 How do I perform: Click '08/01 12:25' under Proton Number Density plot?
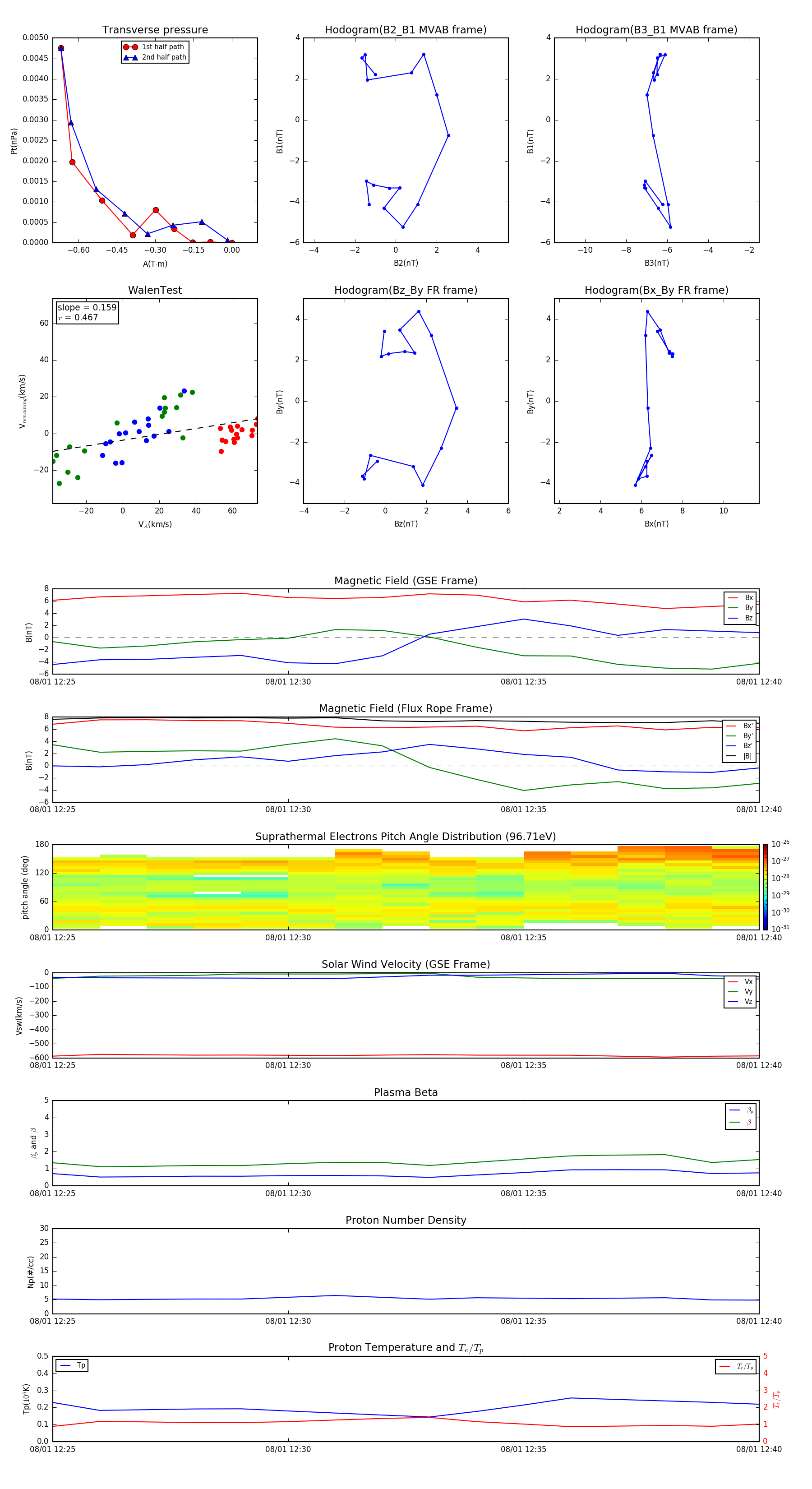pos(53,1321)
